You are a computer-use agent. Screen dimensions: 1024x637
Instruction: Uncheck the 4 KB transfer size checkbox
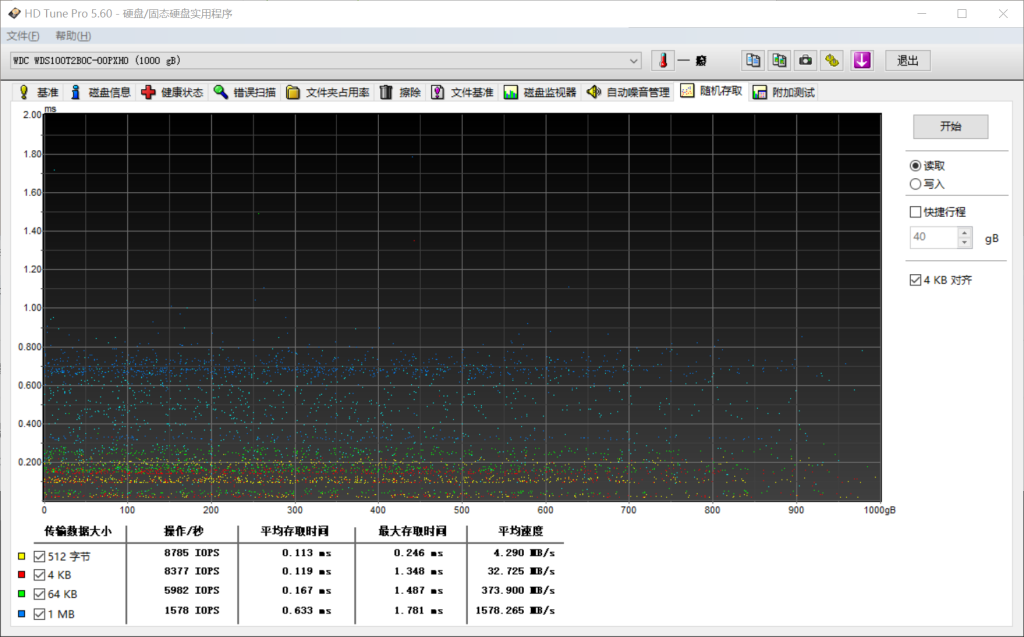pyautogui.click(x=39, y=575)
